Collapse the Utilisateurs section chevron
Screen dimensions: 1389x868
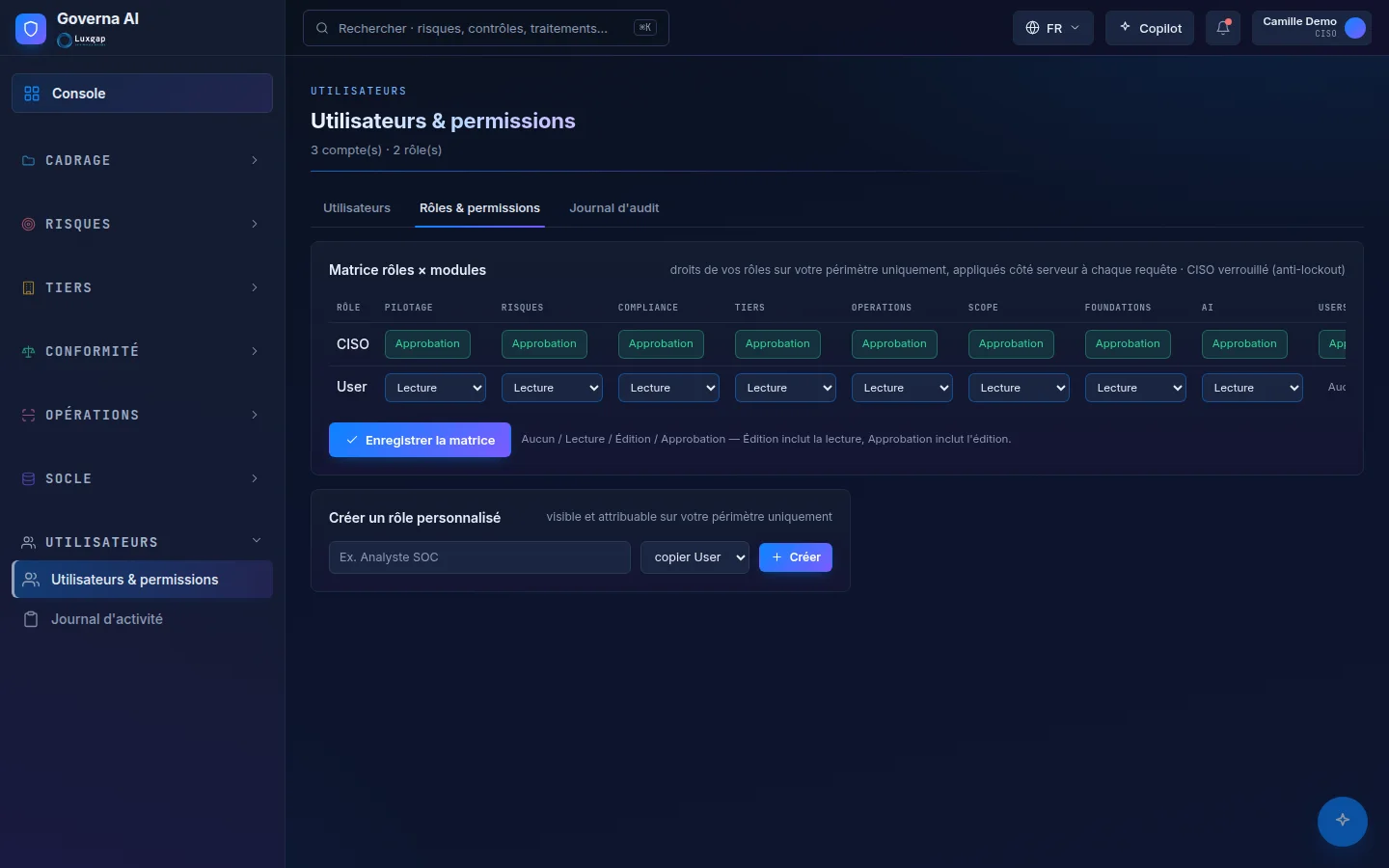coord(257,541)
